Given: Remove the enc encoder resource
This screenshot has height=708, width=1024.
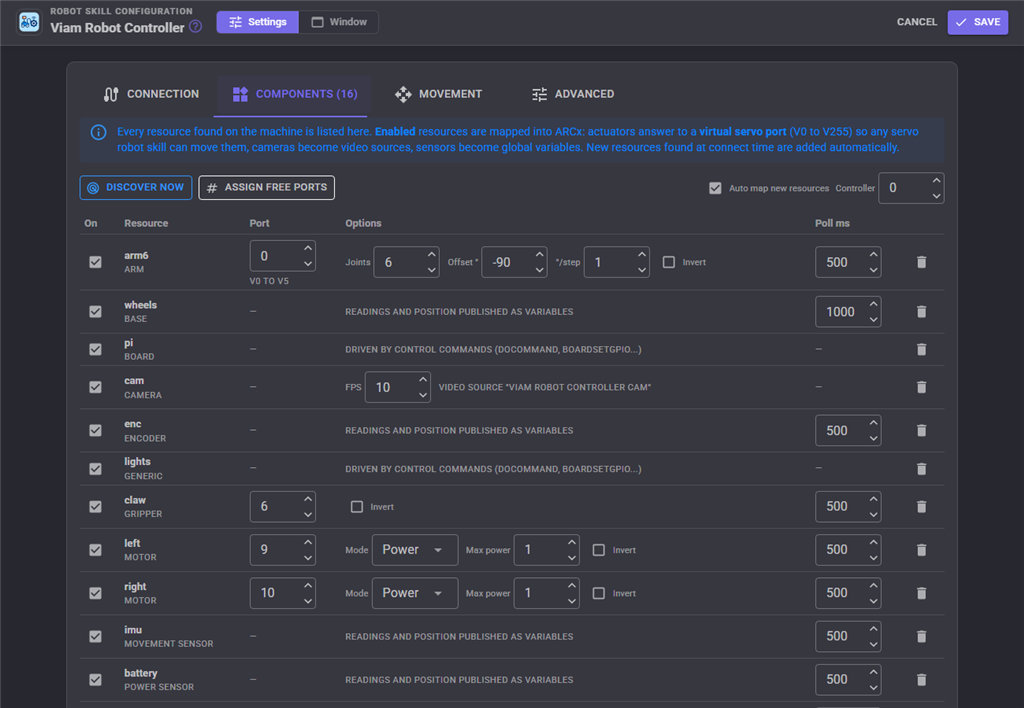Looking at the screenshot, I should [x=921, y=430].
